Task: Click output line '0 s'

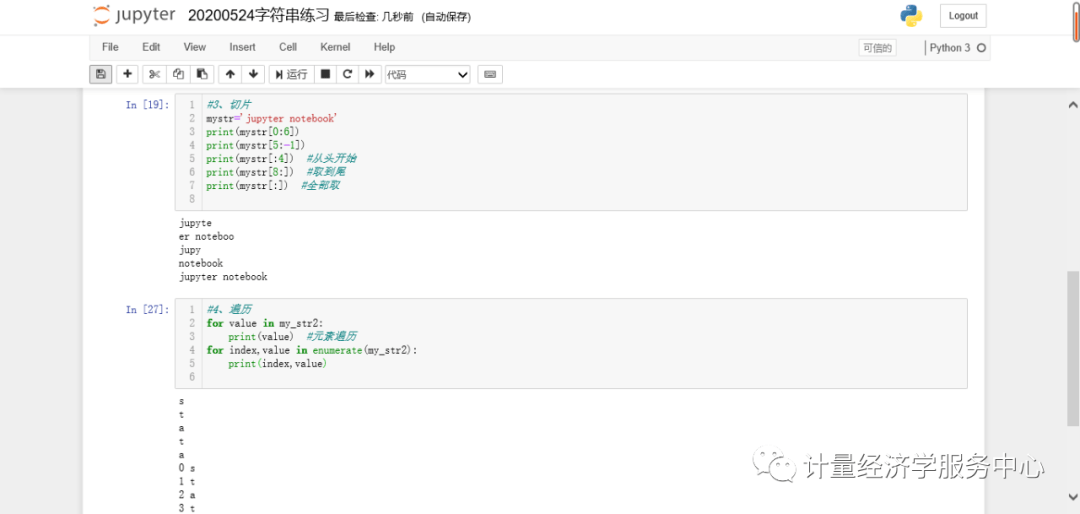Action: (187, 468)
